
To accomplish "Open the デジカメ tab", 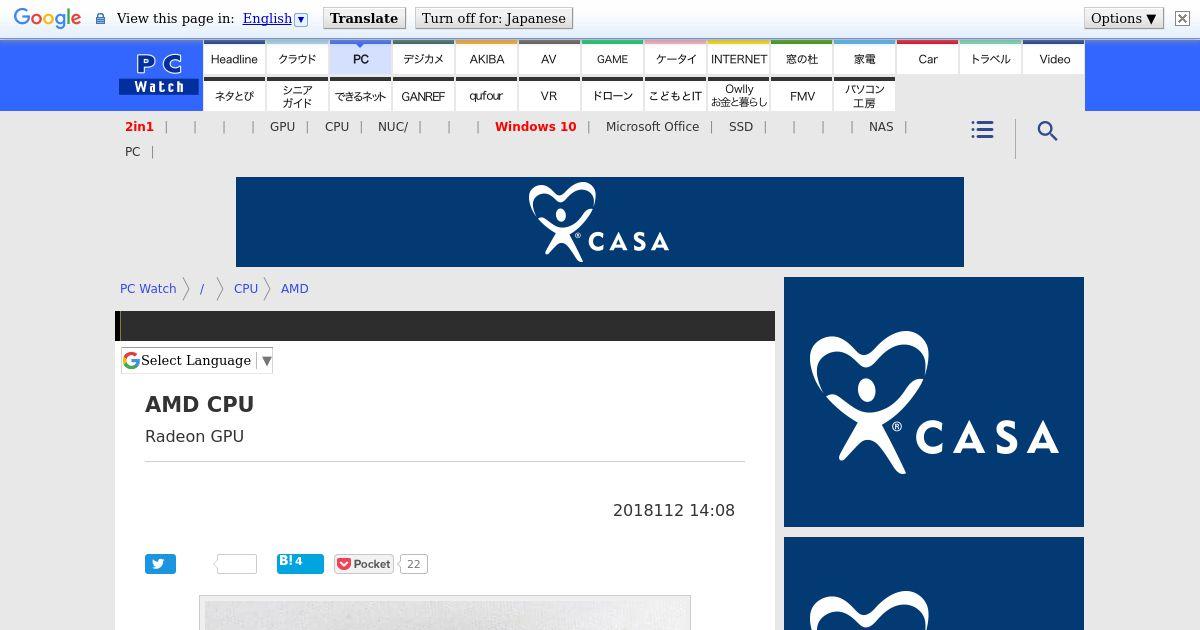I will pos(423,59).
